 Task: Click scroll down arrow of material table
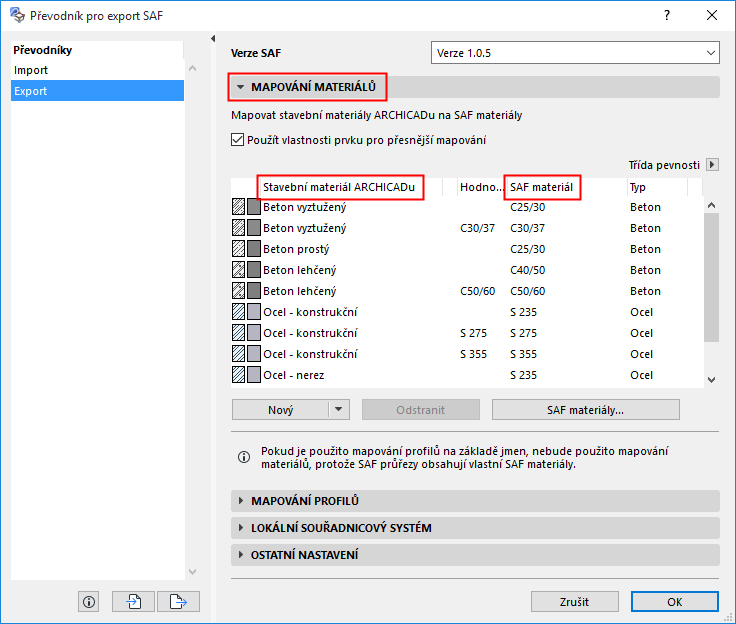tap(712, 380)
